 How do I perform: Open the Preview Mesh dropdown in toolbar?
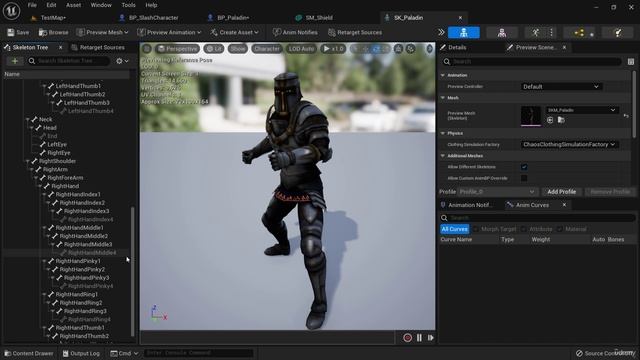(102, 32)
